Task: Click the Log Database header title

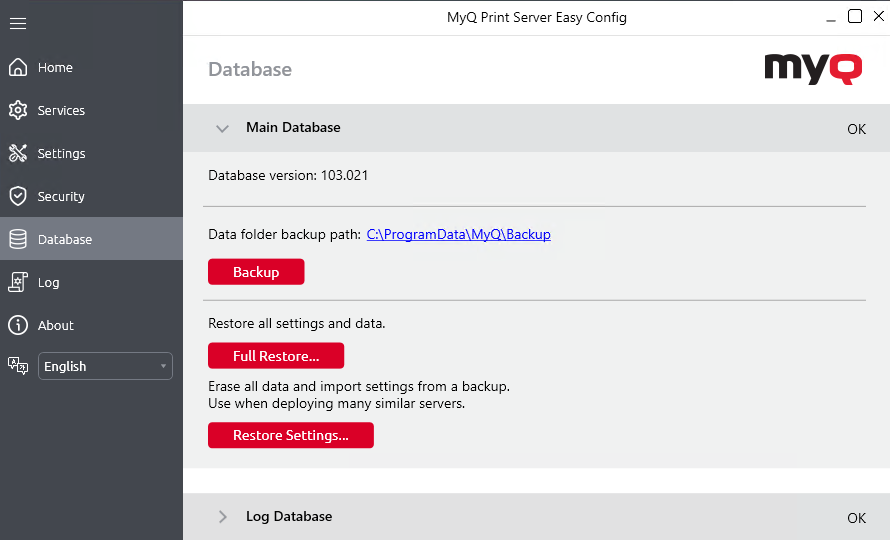Action: point(289,516)
